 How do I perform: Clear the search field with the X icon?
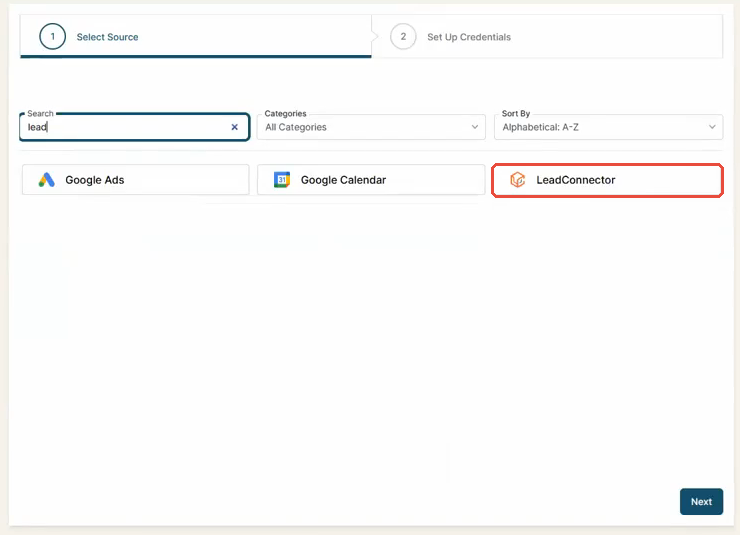click(235, 127)
